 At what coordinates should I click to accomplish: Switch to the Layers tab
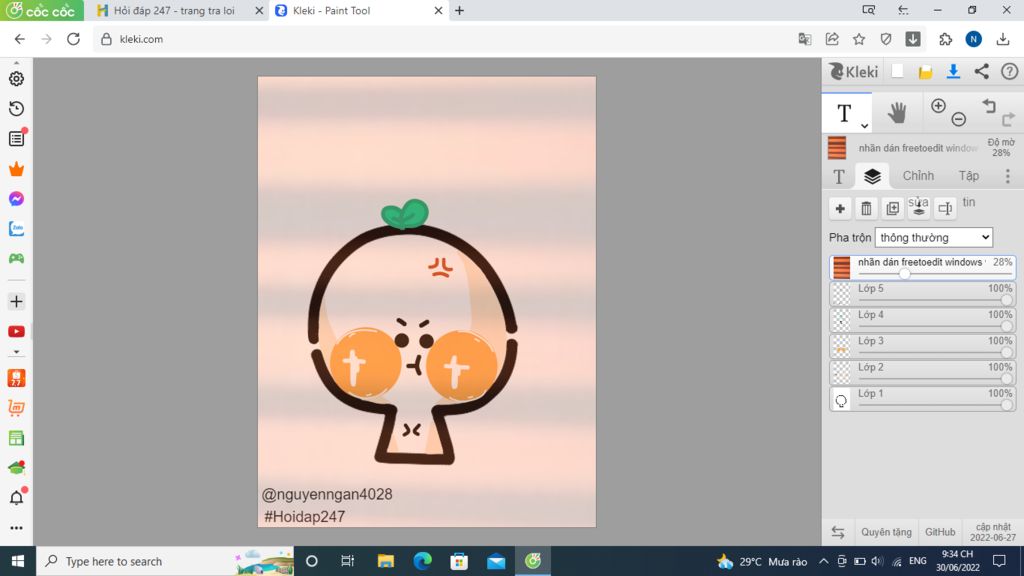(x=872, y=176)
